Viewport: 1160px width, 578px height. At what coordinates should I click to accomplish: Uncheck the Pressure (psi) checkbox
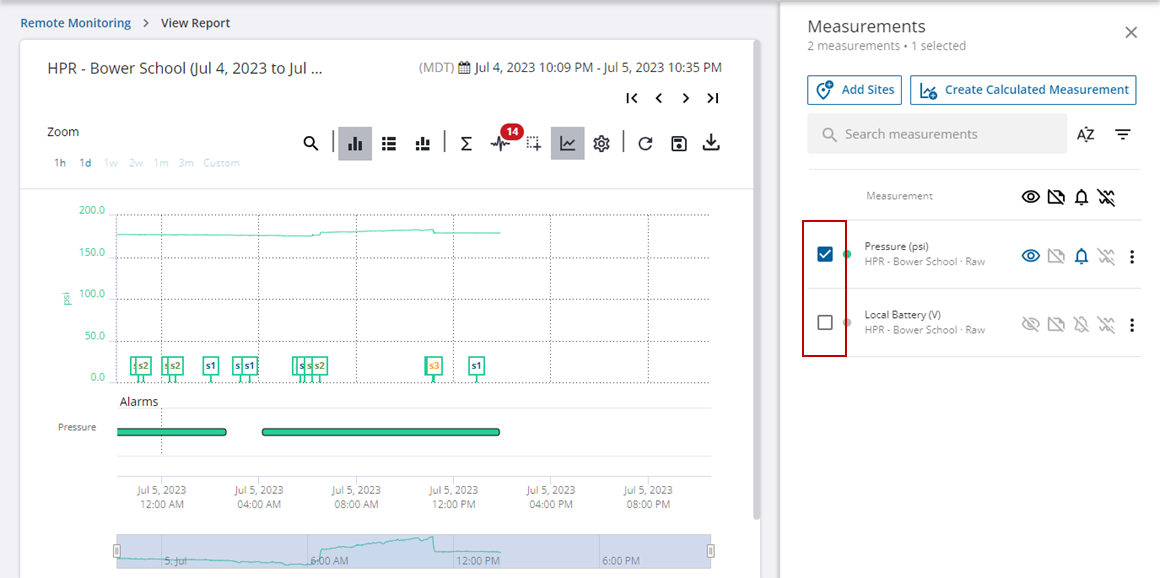tap(825, 254)
